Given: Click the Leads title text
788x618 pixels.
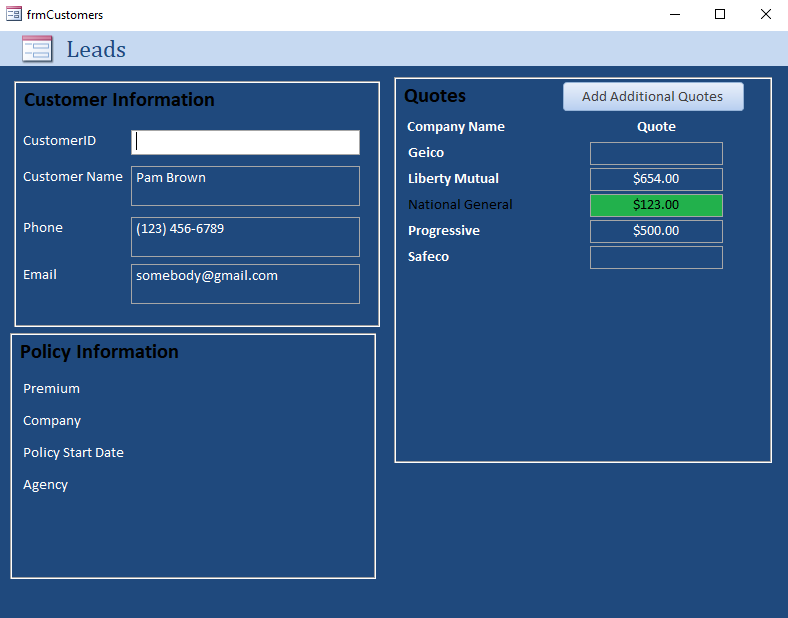Looking at the screenshot, I should pos(96,49).
